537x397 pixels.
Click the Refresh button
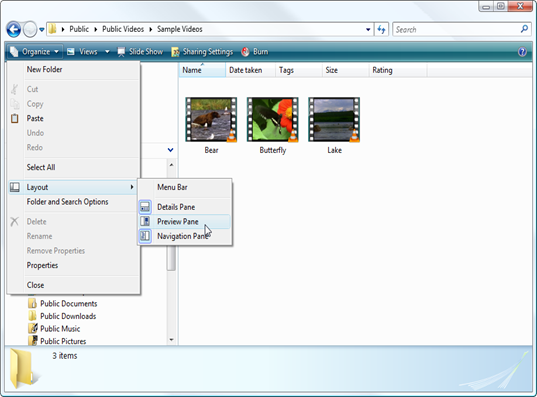382,29
